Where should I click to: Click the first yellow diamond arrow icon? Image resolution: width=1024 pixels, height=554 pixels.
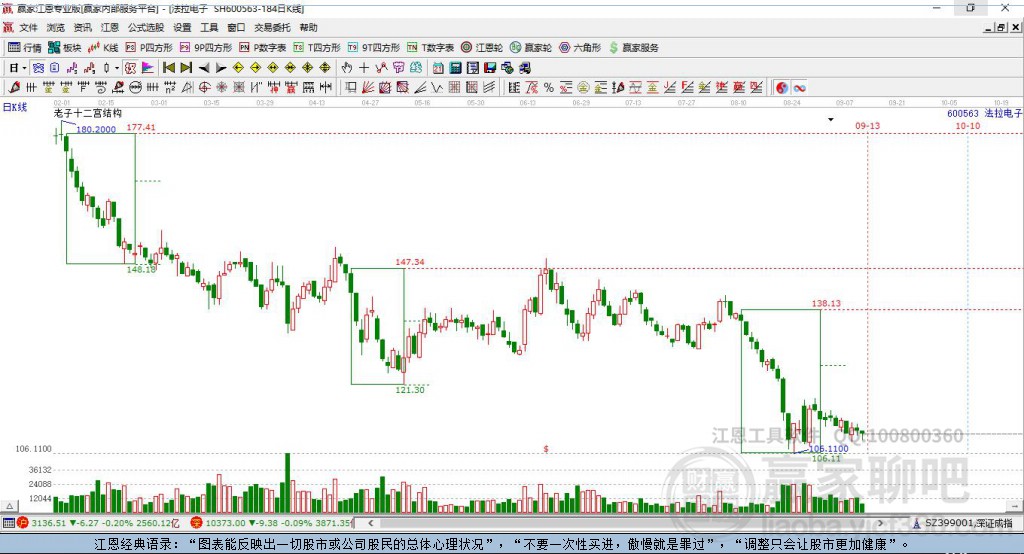pyautogui.click(x=238, y=68)
